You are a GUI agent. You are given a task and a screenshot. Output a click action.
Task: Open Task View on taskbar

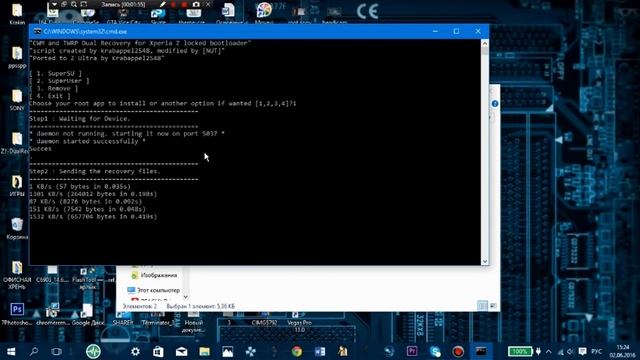click(56, 351)
